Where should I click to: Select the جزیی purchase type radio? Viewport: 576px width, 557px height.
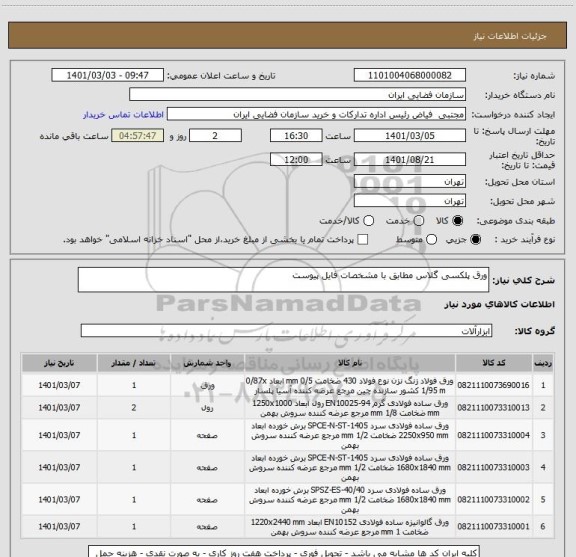(476, 240)
